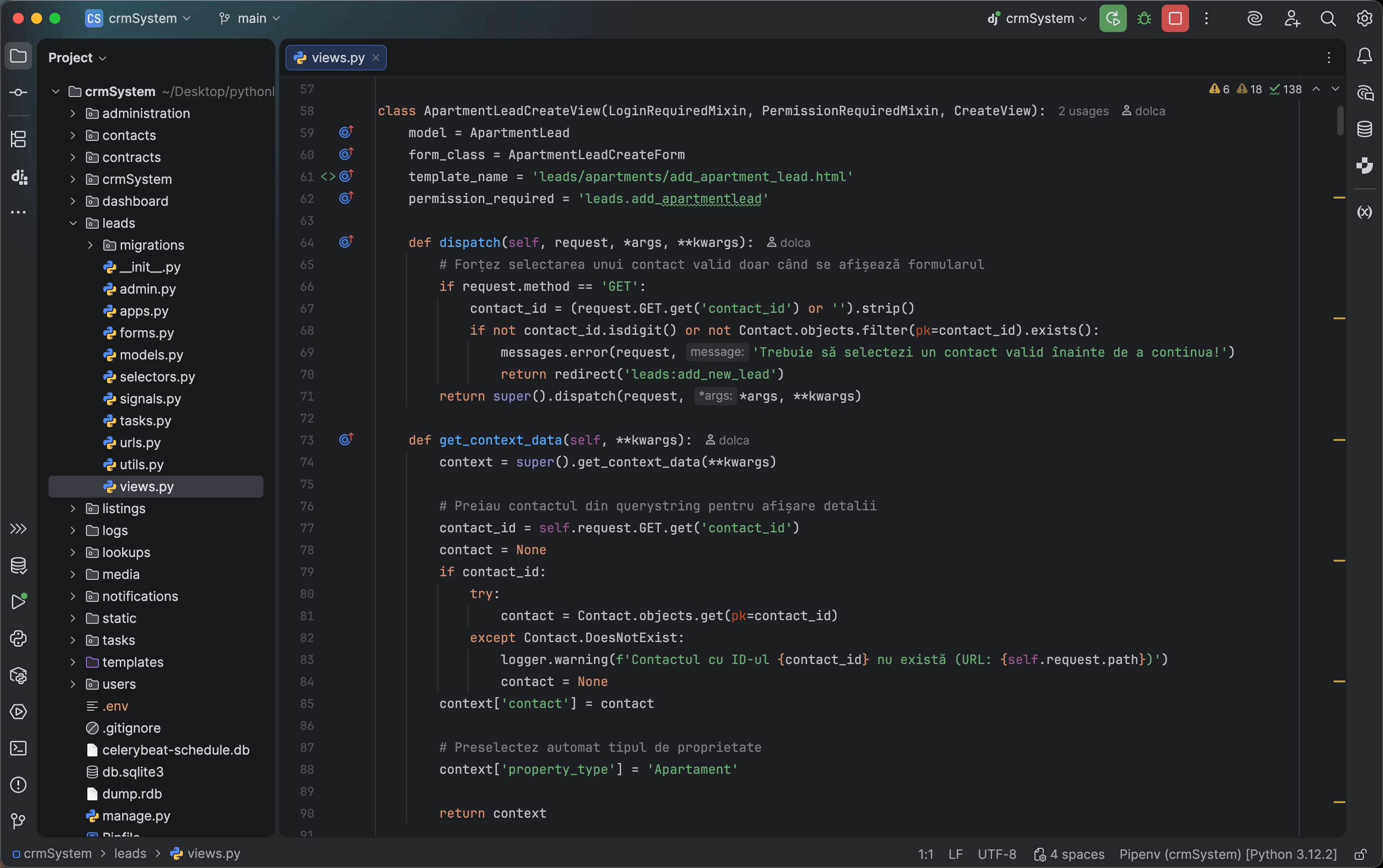Open the Problems tool window
Image resolution: width=1383 pixels, height=868 pixels.
(19, 785)
